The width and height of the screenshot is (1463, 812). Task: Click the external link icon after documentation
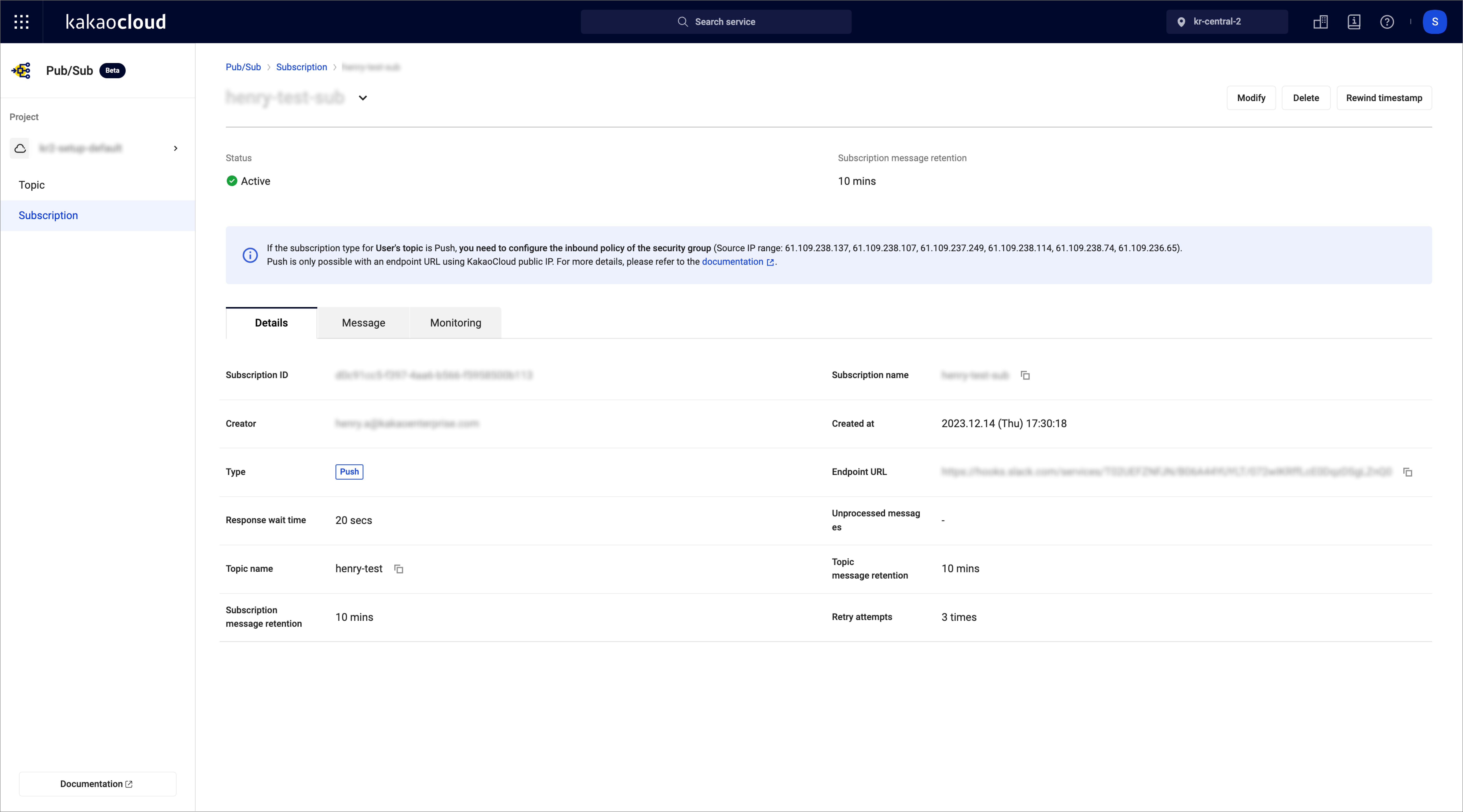click(770, 262)
